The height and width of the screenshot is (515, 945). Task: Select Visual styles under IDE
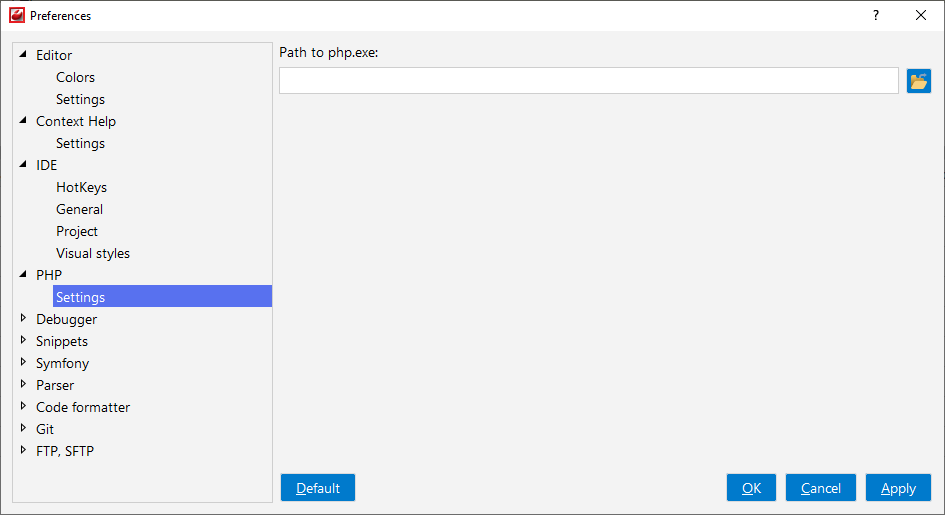click(x=93, y=253)
